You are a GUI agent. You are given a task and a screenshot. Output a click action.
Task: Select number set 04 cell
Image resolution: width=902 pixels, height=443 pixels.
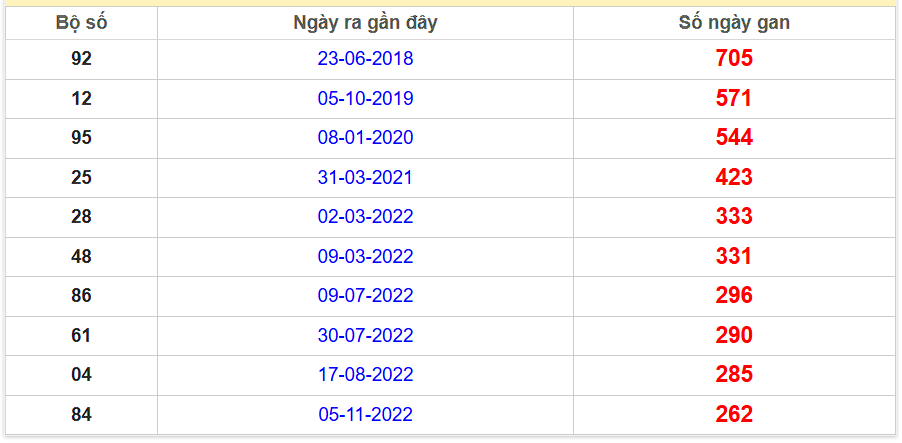[x=82, y=375]
